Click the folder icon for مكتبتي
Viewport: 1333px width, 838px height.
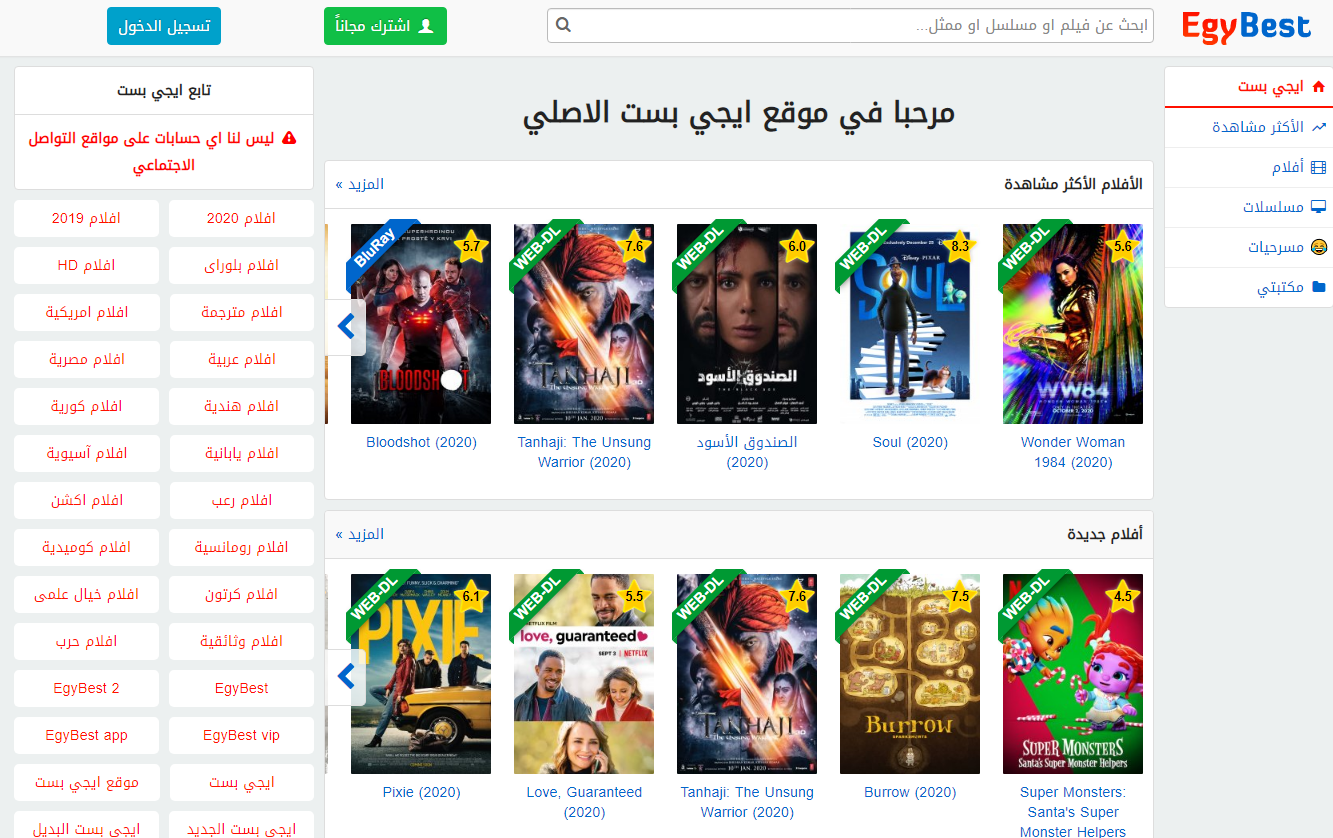(x=1318, y=287)
